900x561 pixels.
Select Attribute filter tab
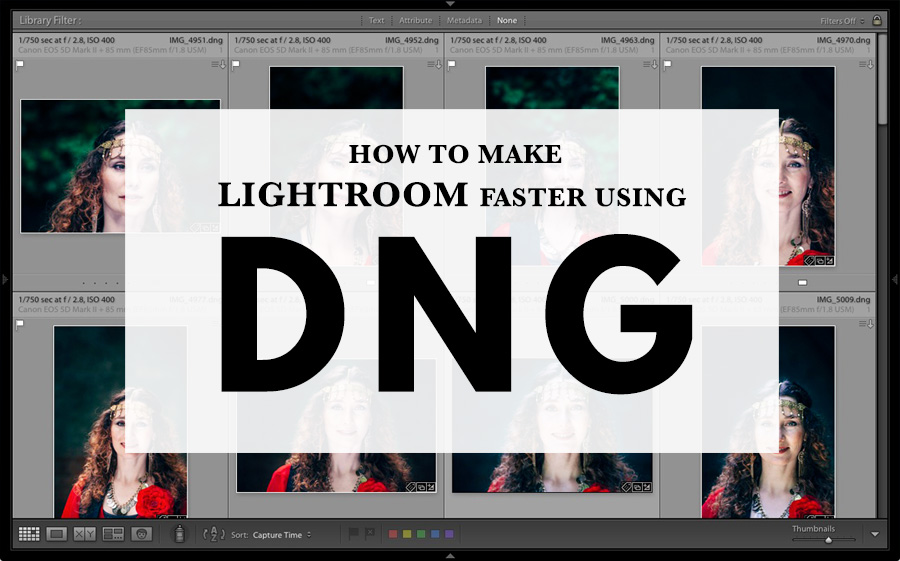coord(416,20)
